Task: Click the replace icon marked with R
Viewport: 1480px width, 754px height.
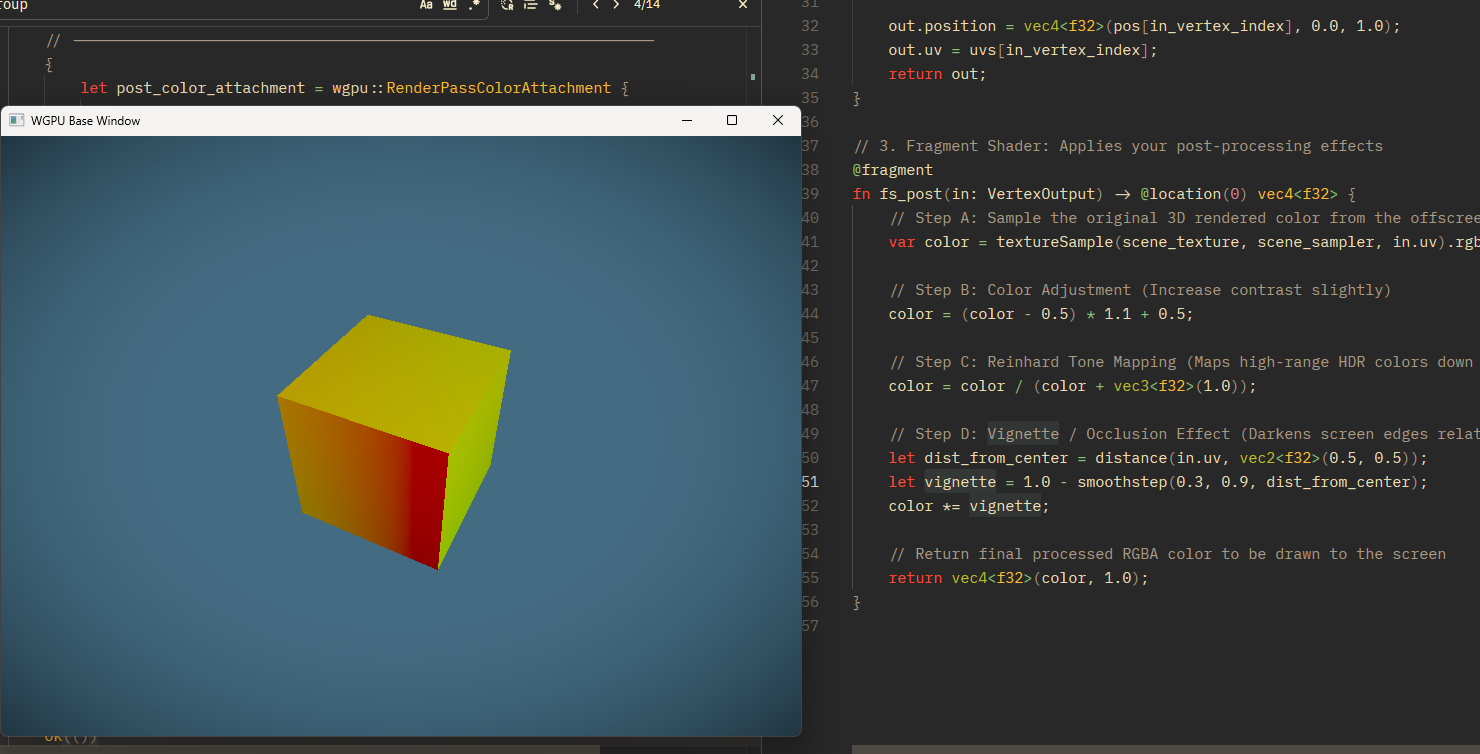Action: (507, 5)
